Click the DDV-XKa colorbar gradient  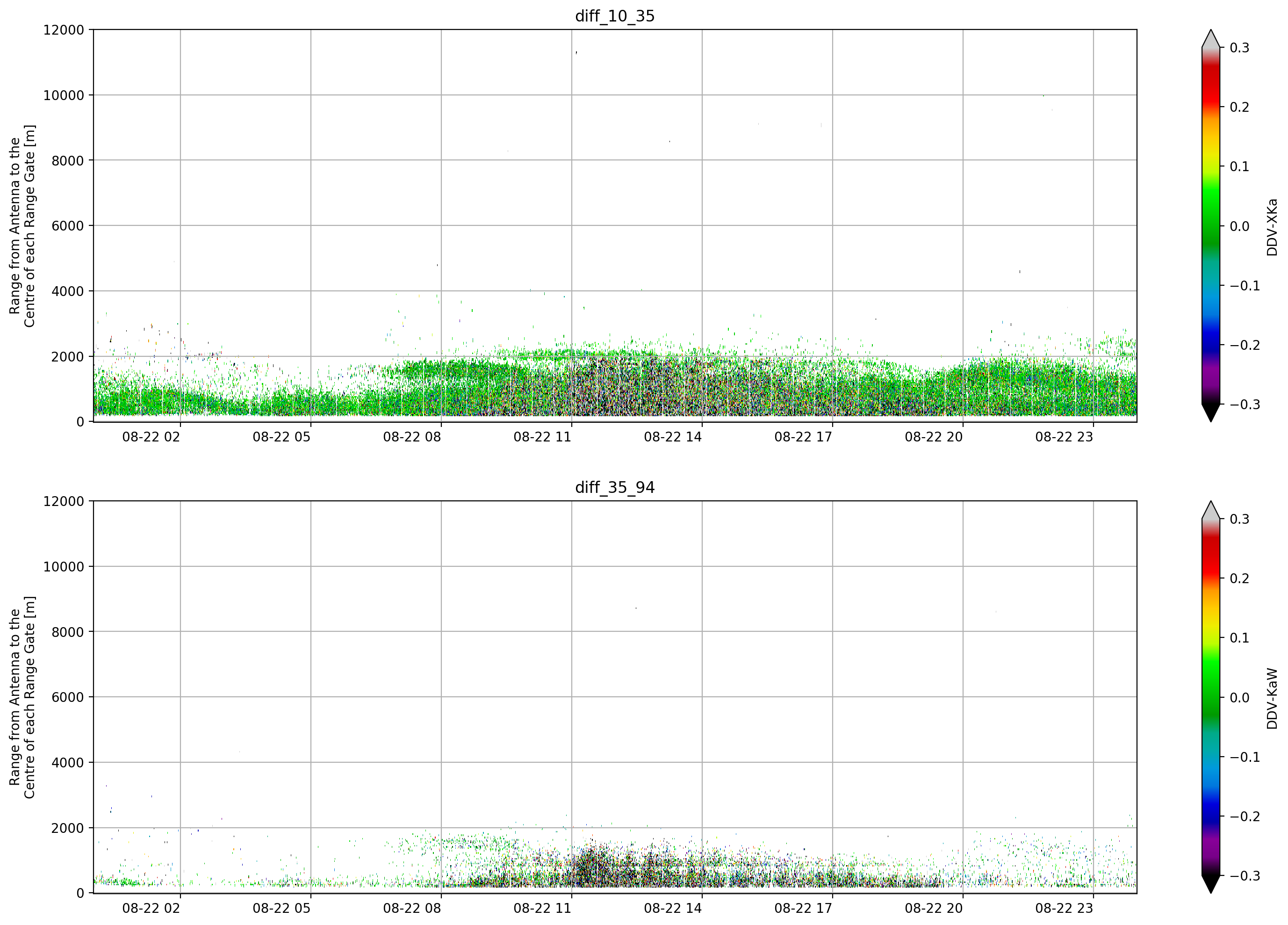point(1211,226)
